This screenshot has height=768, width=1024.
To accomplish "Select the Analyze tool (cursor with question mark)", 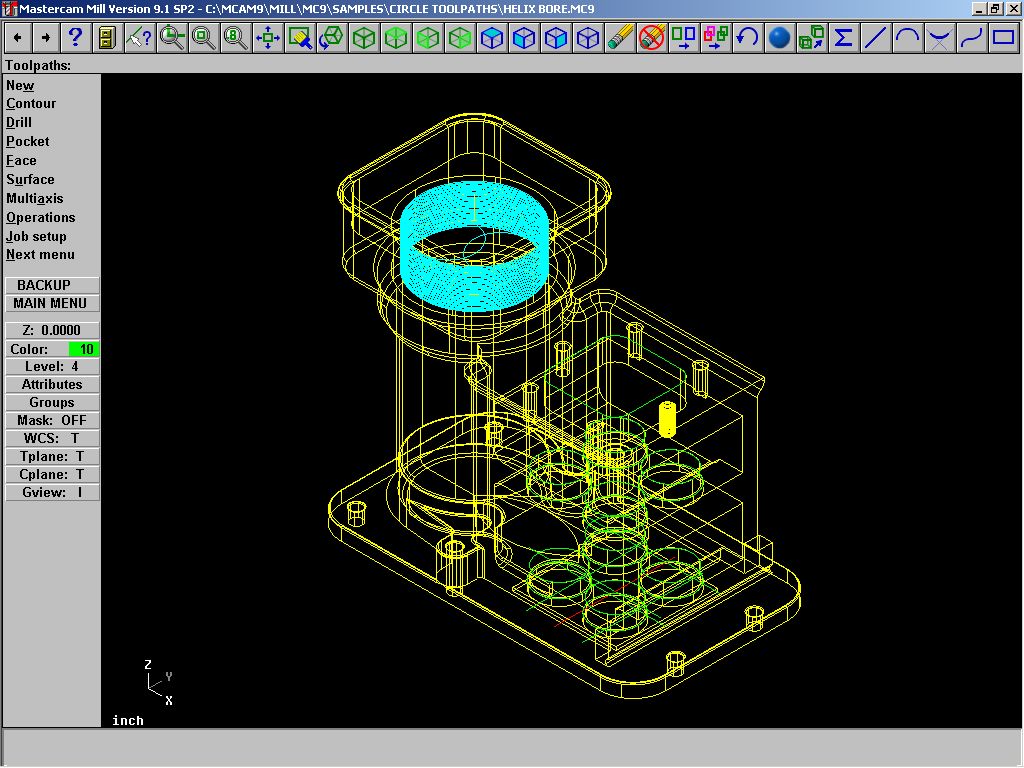I will pos(139,38).
